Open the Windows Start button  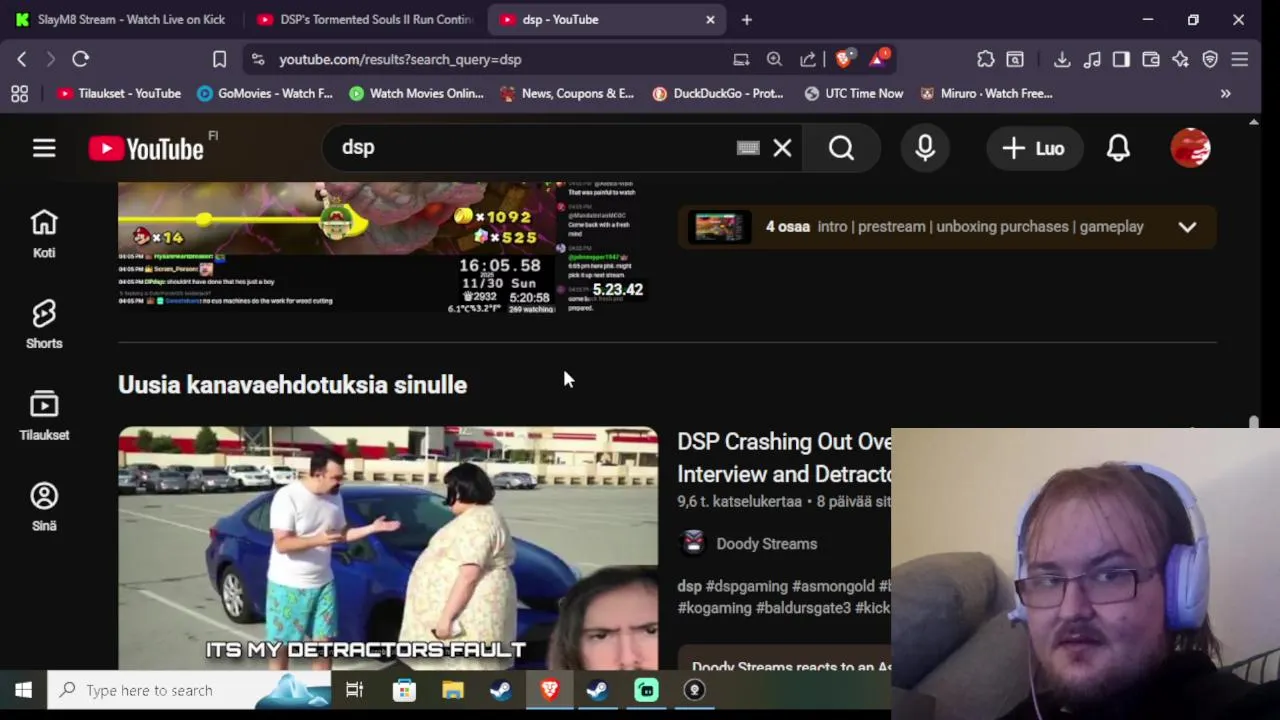tap(23, 690)
